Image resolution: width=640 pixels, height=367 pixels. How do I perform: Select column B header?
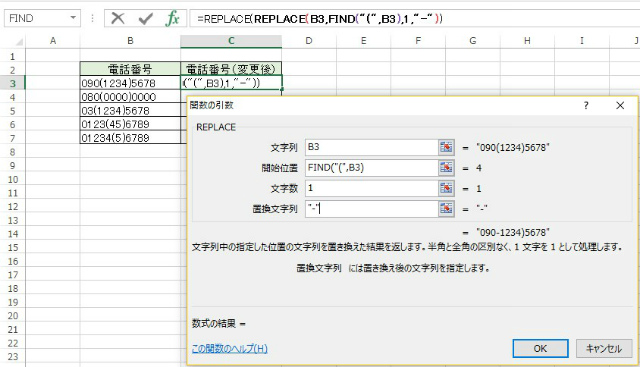(x=130, y=41)
